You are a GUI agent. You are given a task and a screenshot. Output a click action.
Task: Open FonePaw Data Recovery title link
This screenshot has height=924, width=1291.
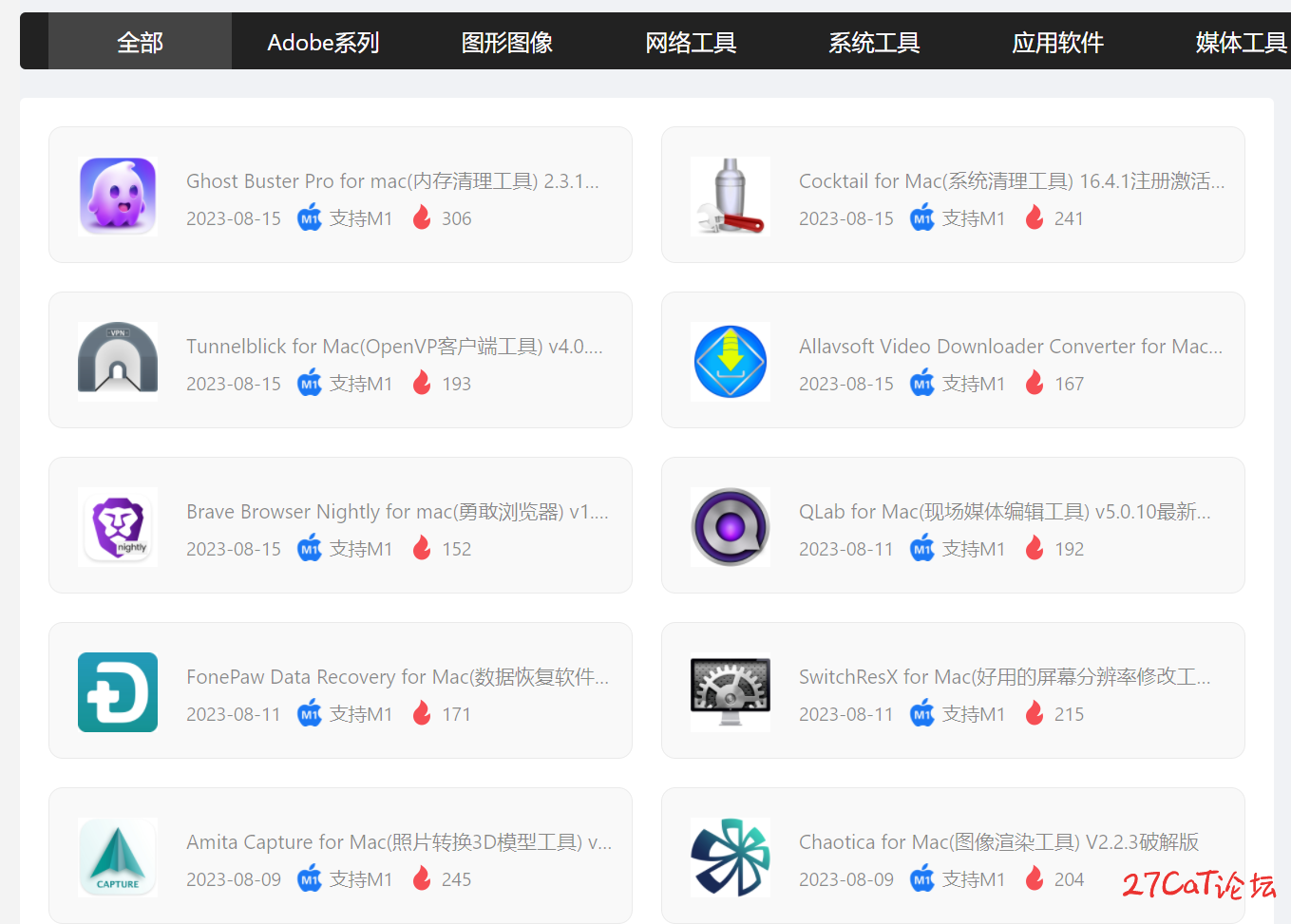click(x=397, y=676)
